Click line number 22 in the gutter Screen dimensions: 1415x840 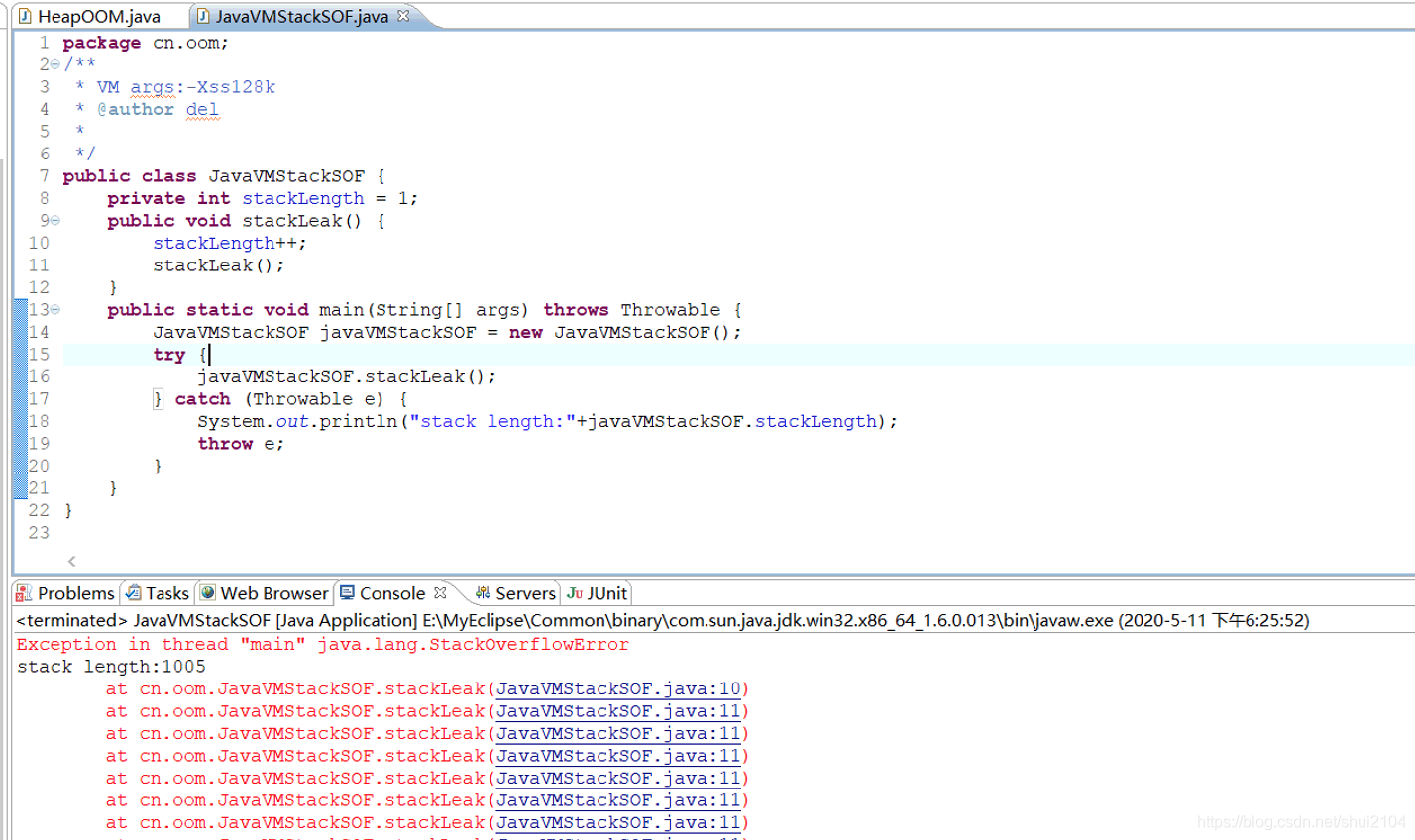pyautogui.click(x=38, y=510)
